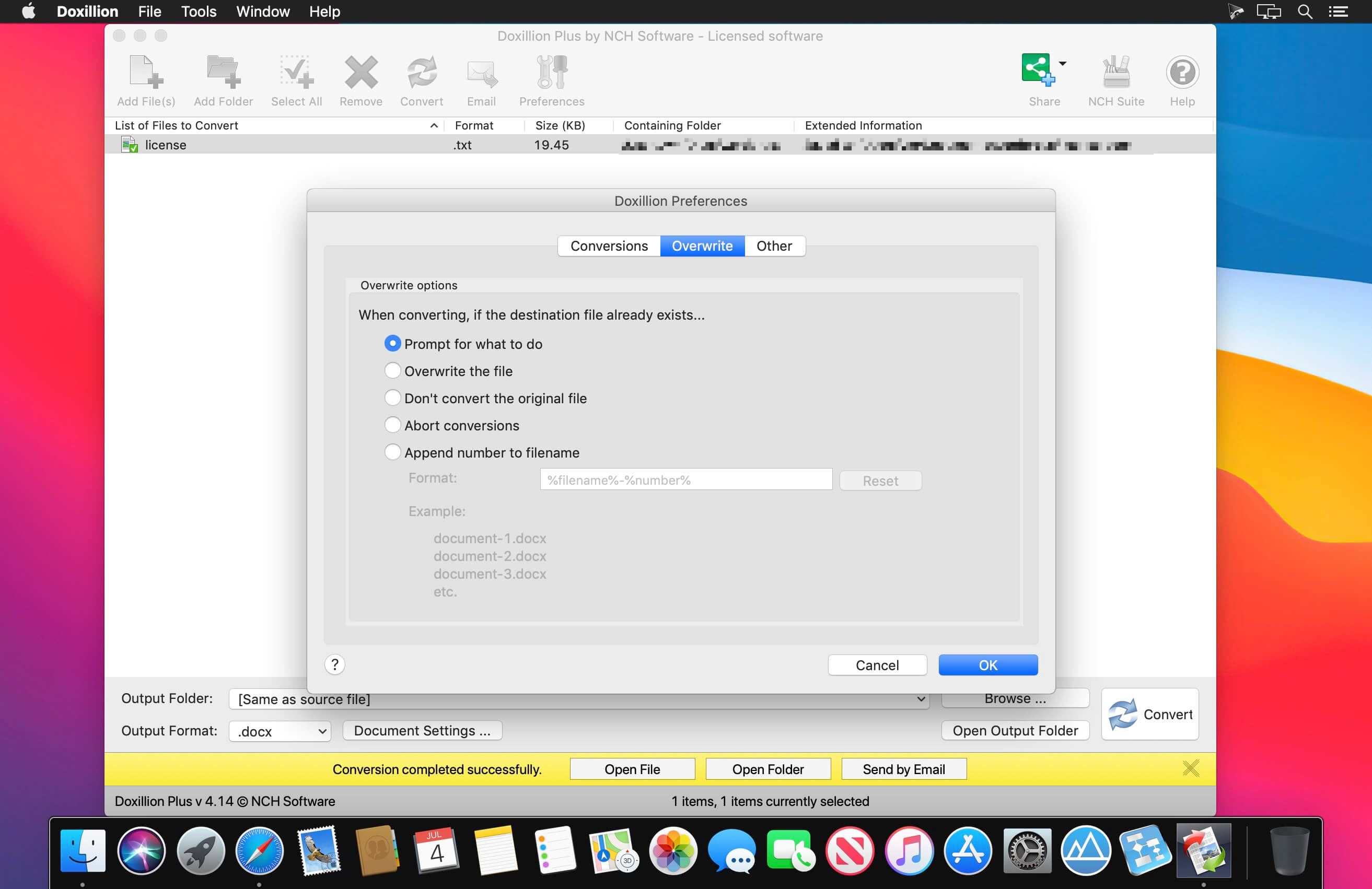Click Open File in the notification bar

(632, 769)
